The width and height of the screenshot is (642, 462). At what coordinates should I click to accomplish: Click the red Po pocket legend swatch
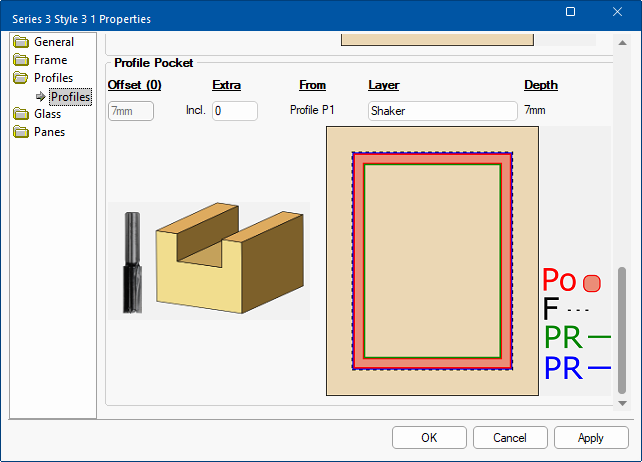[x=592, y=283]
